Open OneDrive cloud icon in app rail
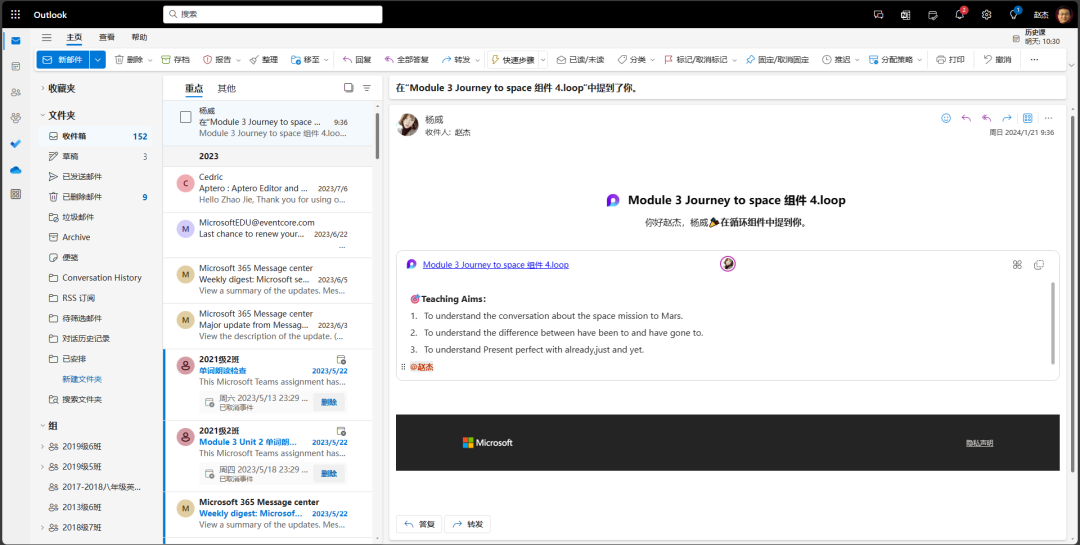This screenshot has width=1080, height=545. point(16,169)
